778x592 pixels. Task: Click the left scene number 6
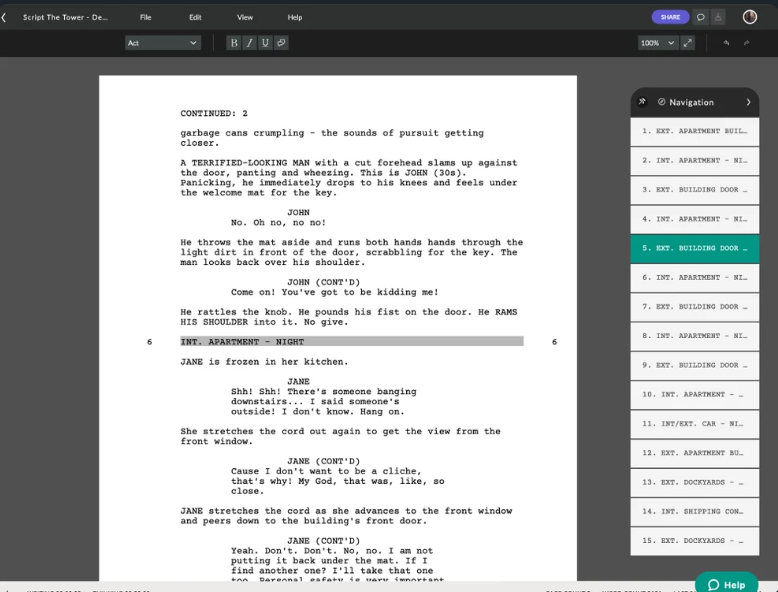point(149,342)
